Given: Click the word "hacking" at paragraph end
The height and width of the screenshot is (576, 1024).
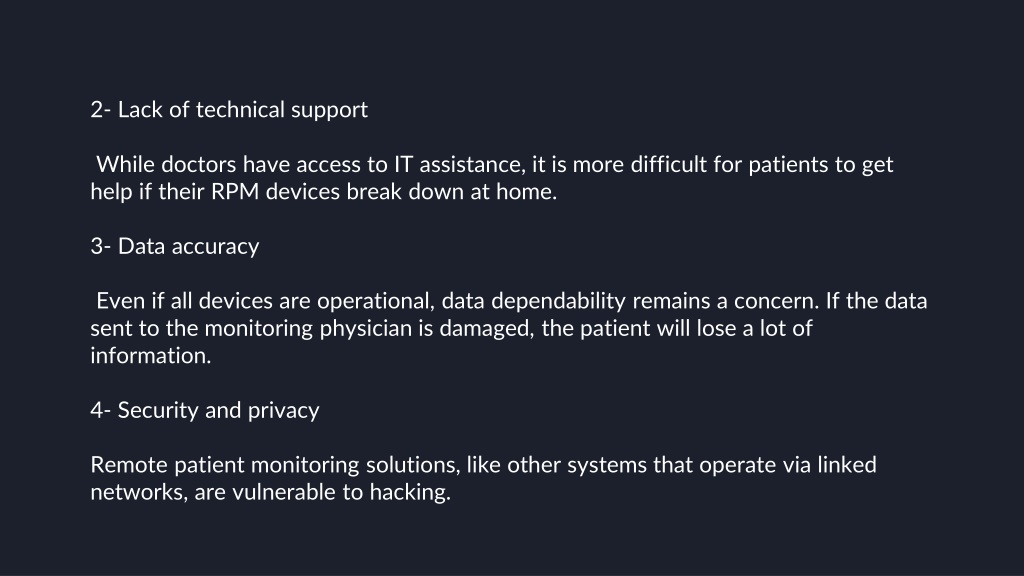Looking at the screenshot, I should (409, 492).
